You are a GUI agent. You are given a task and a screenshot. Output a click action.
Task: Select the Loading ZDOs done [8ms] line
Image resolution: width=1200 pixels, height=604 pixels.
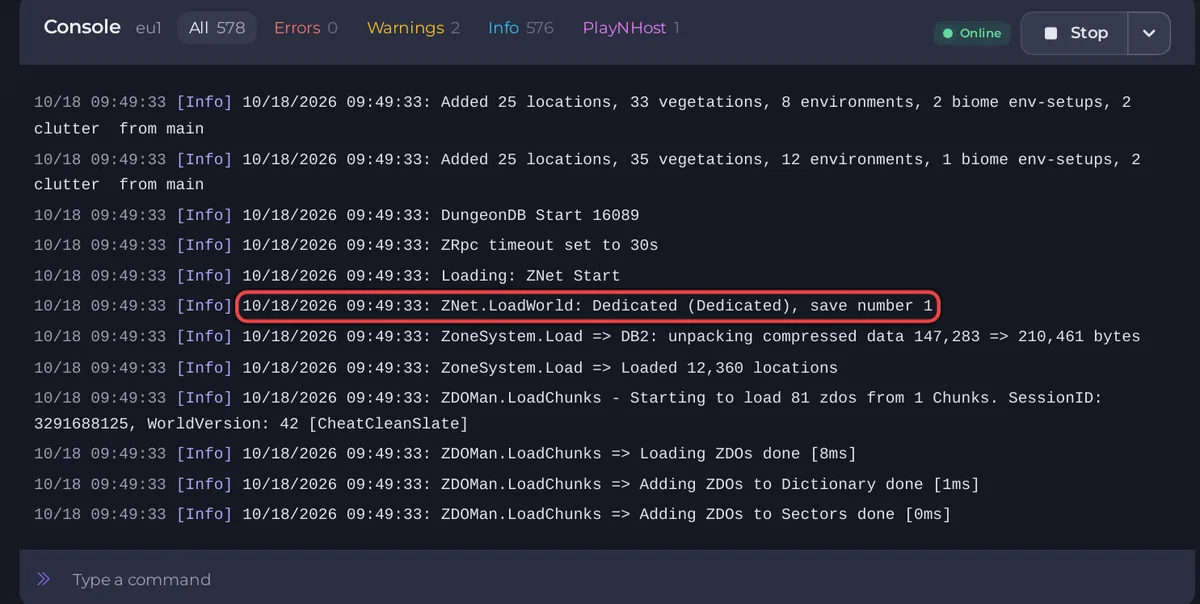(445, 454)
